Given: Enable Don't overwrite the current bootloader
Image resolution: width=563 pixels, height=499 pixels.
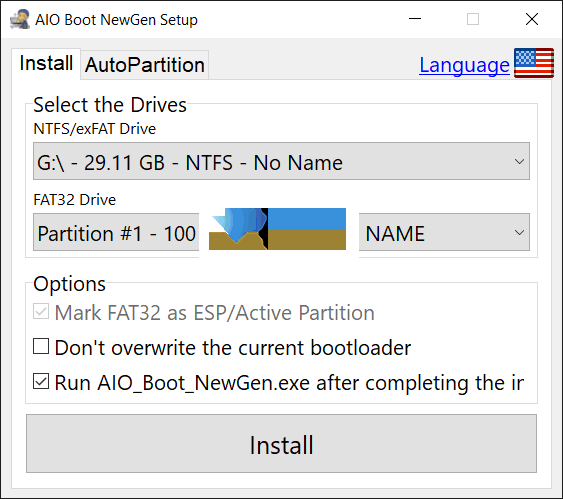Looking at the screenshot, I should (x=41, y=346).
